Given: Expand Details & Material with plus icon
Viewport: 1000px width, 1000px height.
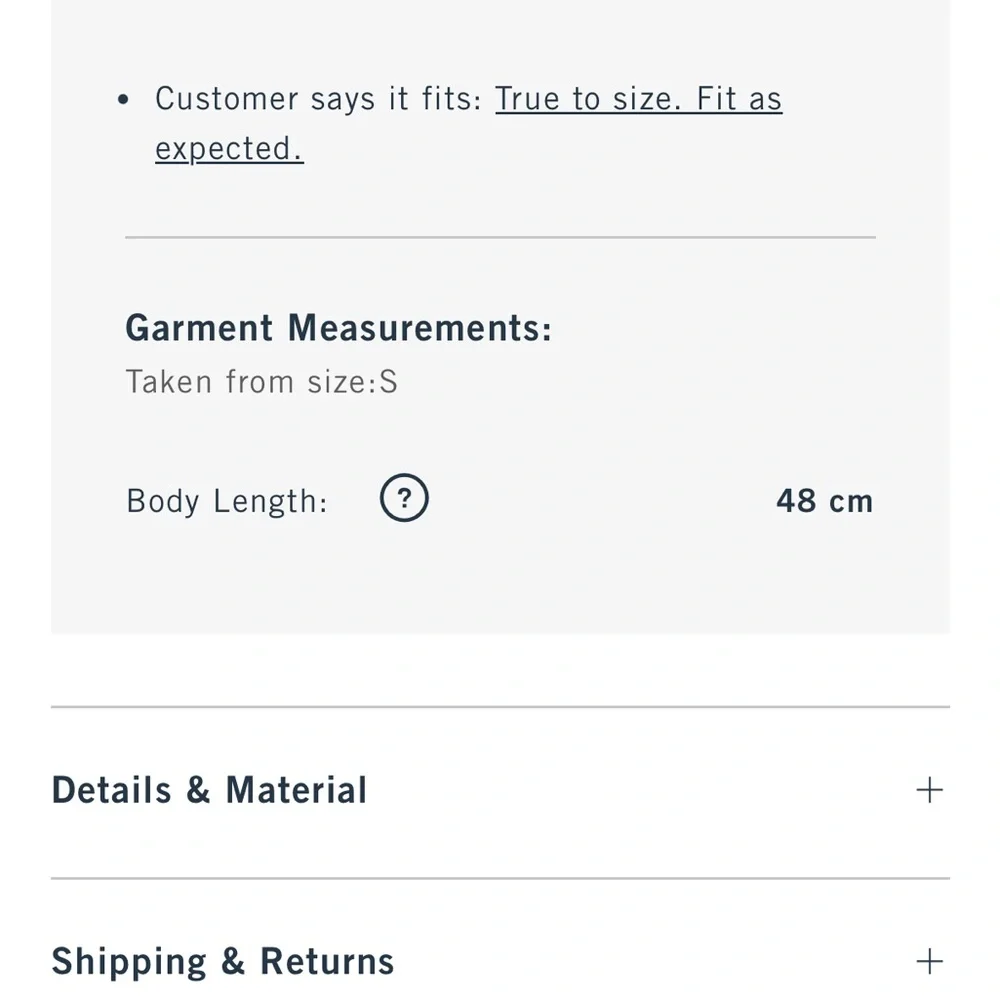Looking at the screenshot, I should click(x=929, y=790).
